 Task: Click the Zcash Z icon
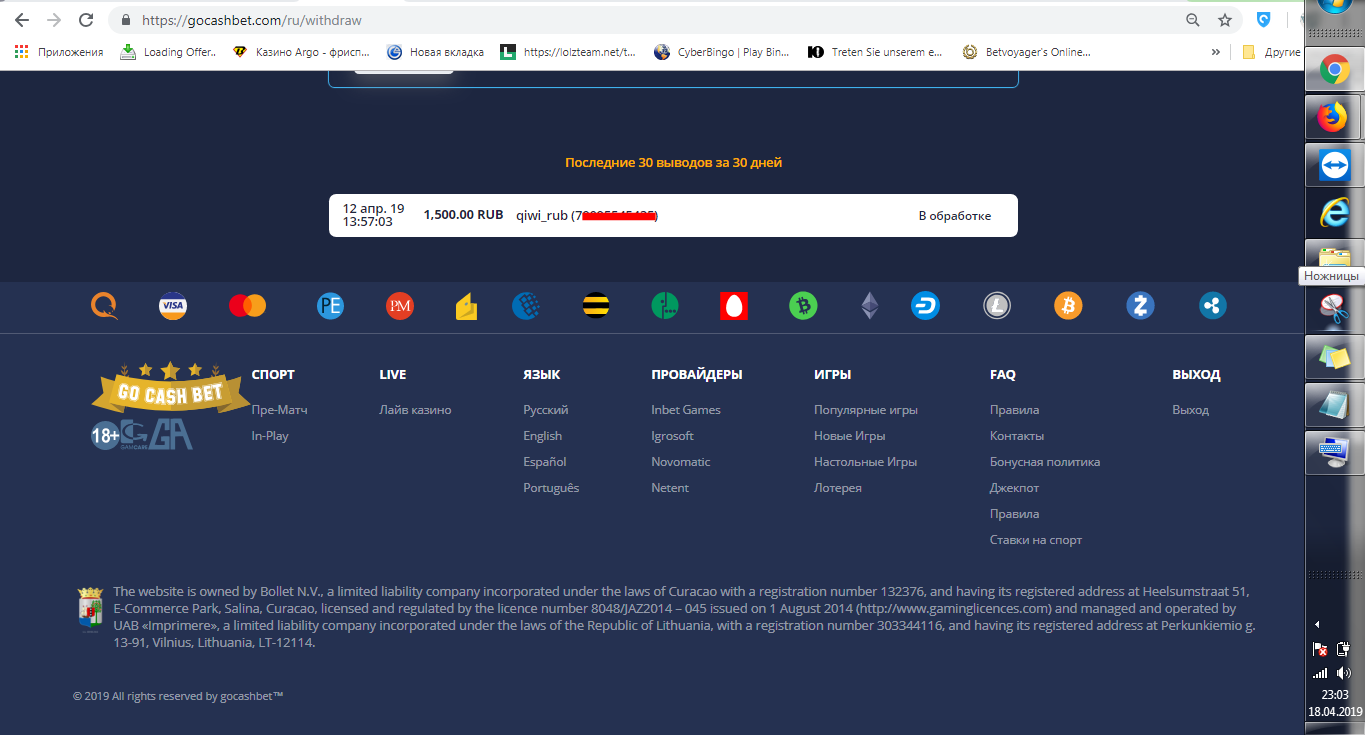[x=1141, y=306]
